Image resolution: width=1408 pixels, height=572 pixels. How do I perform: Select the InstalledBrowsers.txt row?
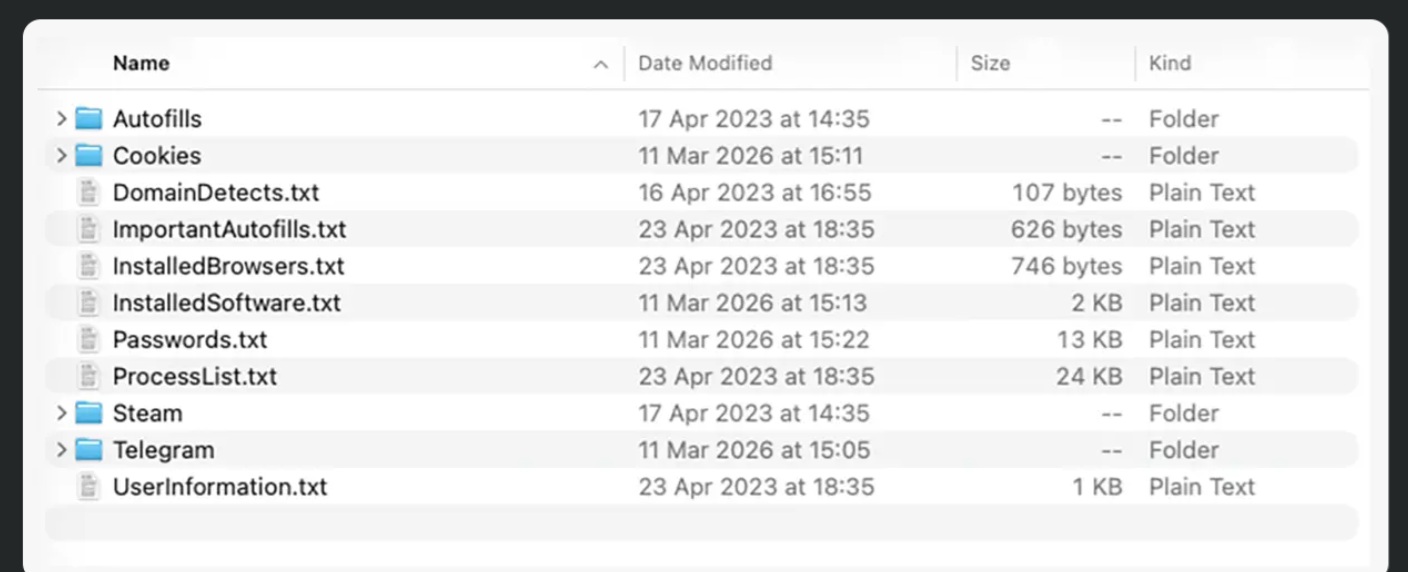(x=702, y=266)
